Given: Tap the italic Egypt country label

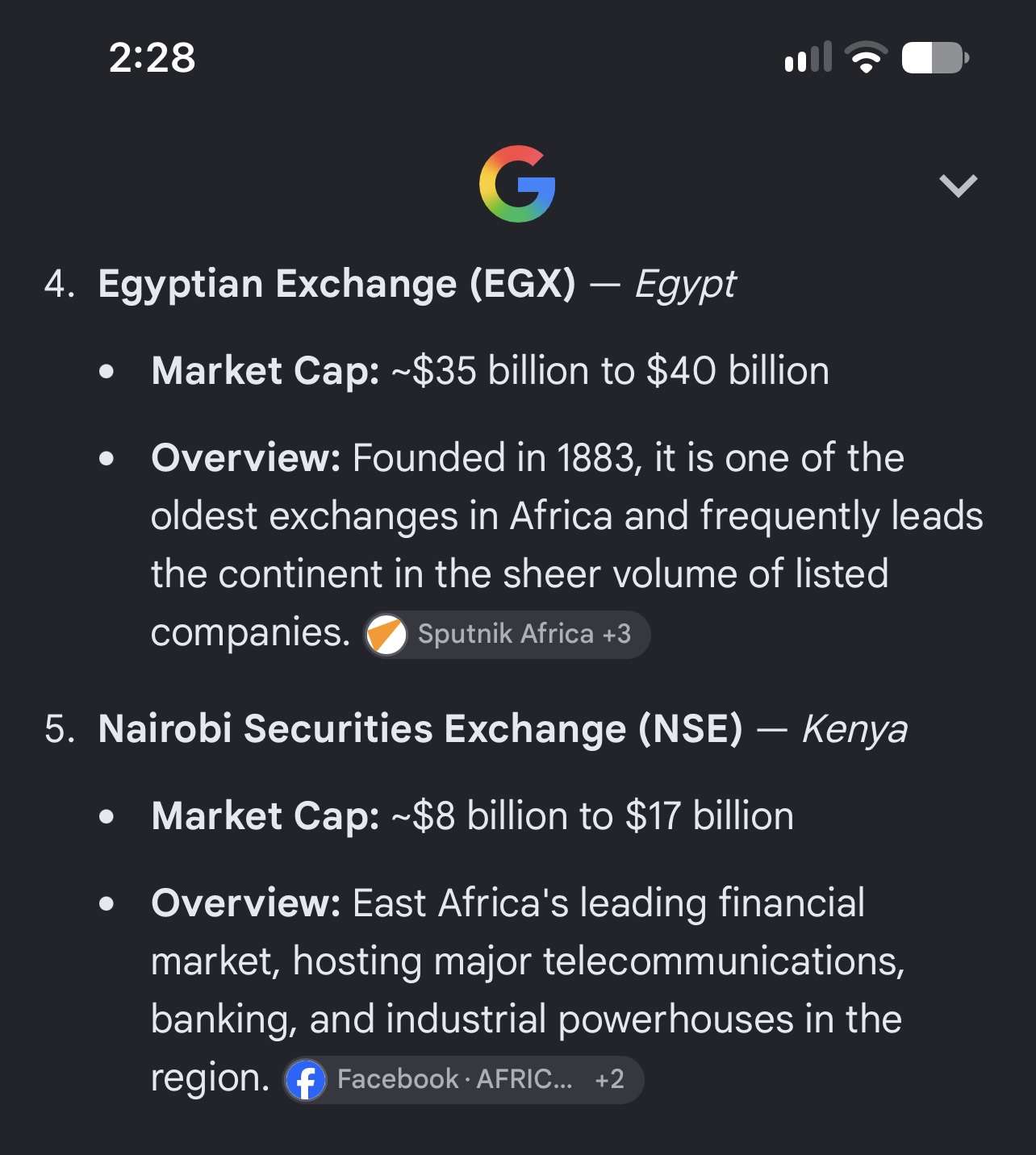Looking at the screenshot, I should pyautogui.click(x=686, y=285).
